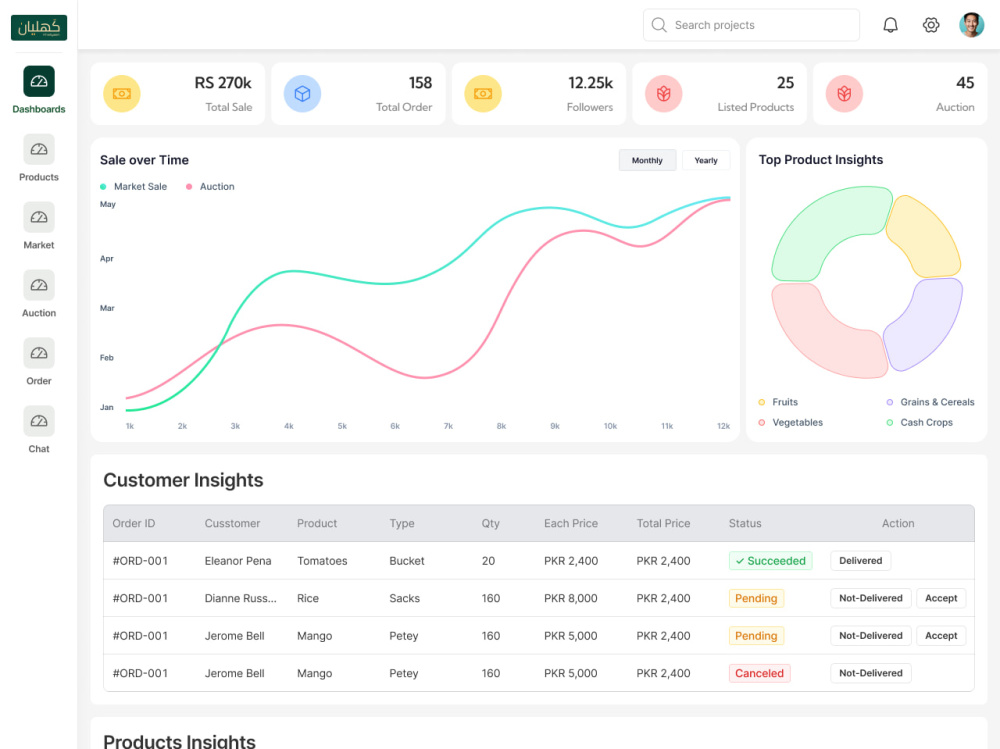The image size is (1000, 749).
Task: Open the settings gear icon
Action: tap(931, 25)
